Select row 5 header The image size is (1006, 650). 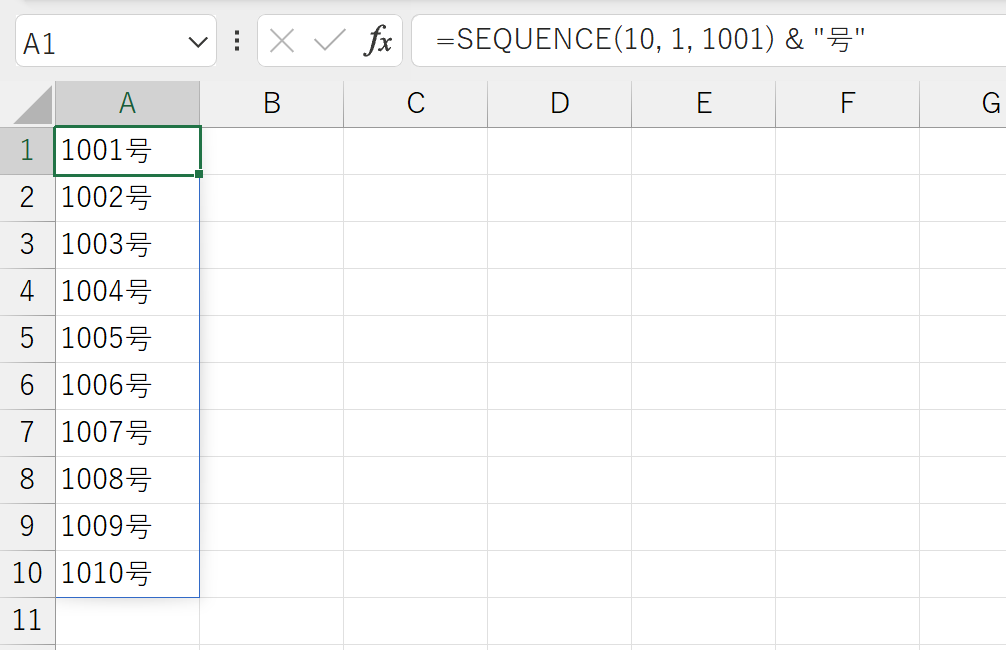click(x=27, y=339)
